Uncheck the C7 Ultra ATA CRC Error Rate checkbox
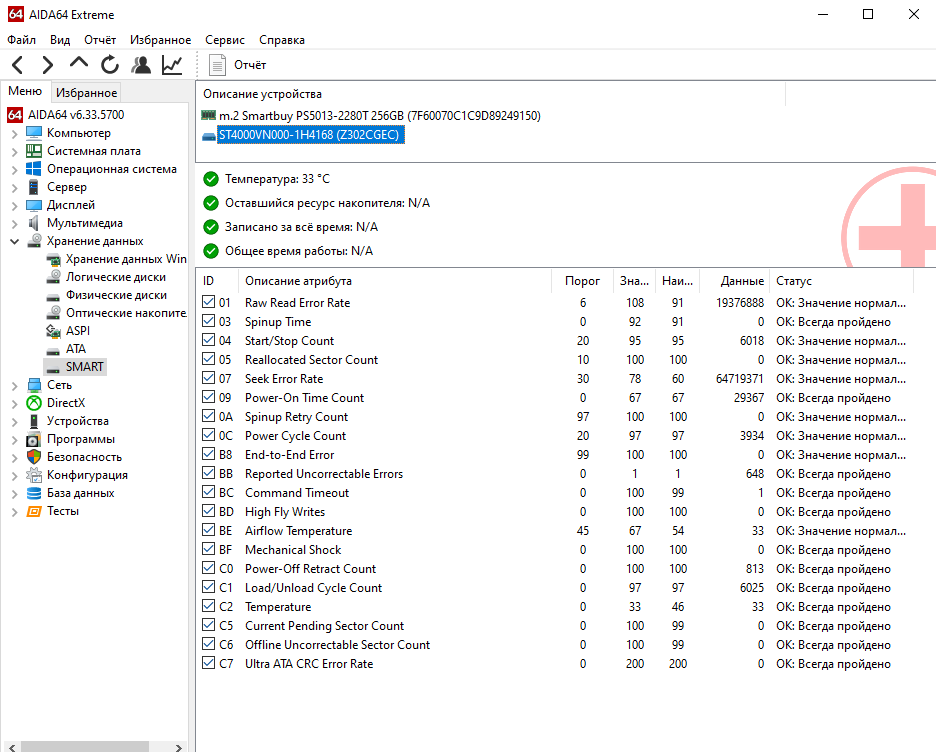936x752 pixels. click(208, 662)
